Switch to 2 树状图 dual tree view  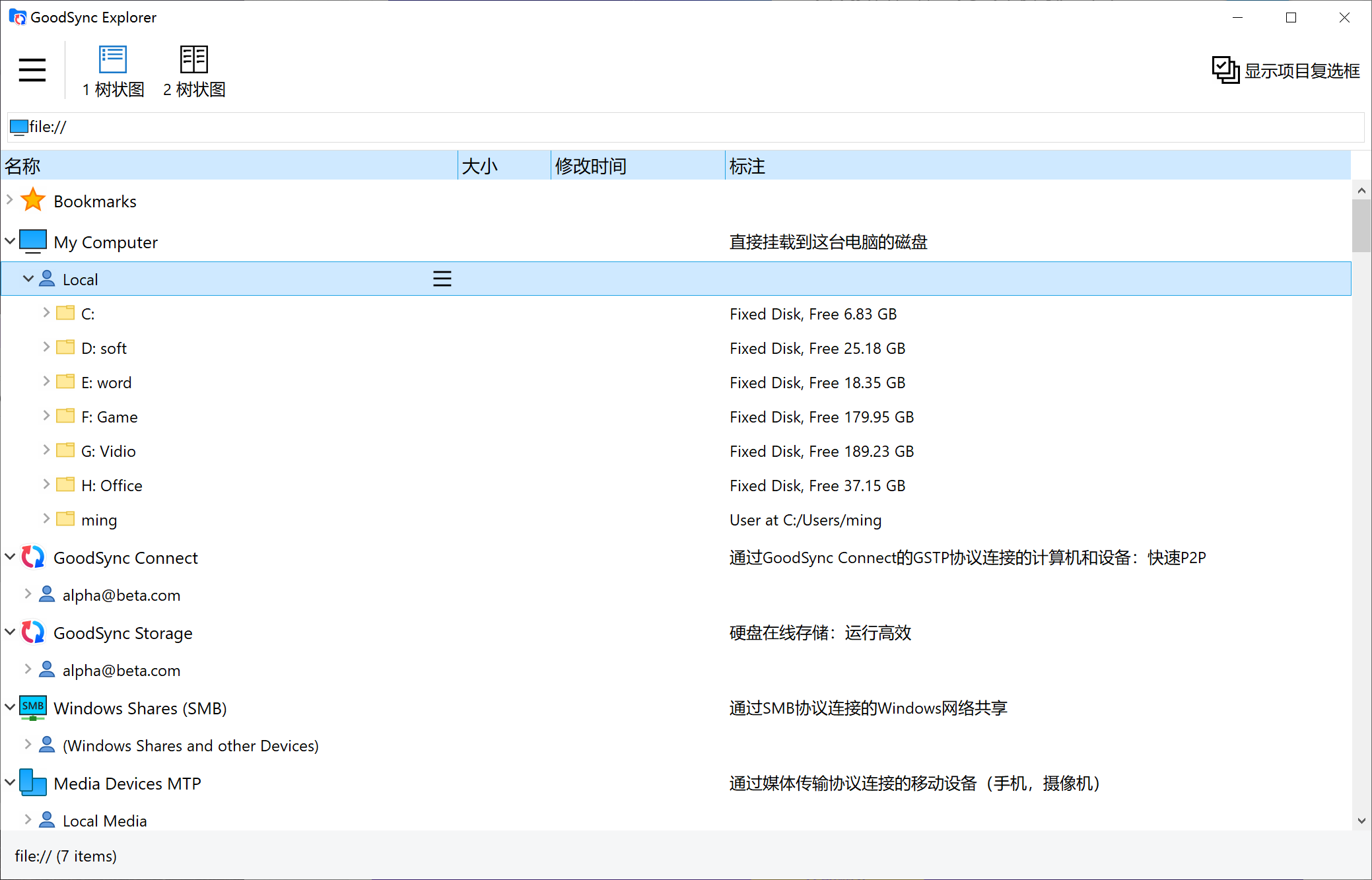pyautogui.click(x=194, y=72)
